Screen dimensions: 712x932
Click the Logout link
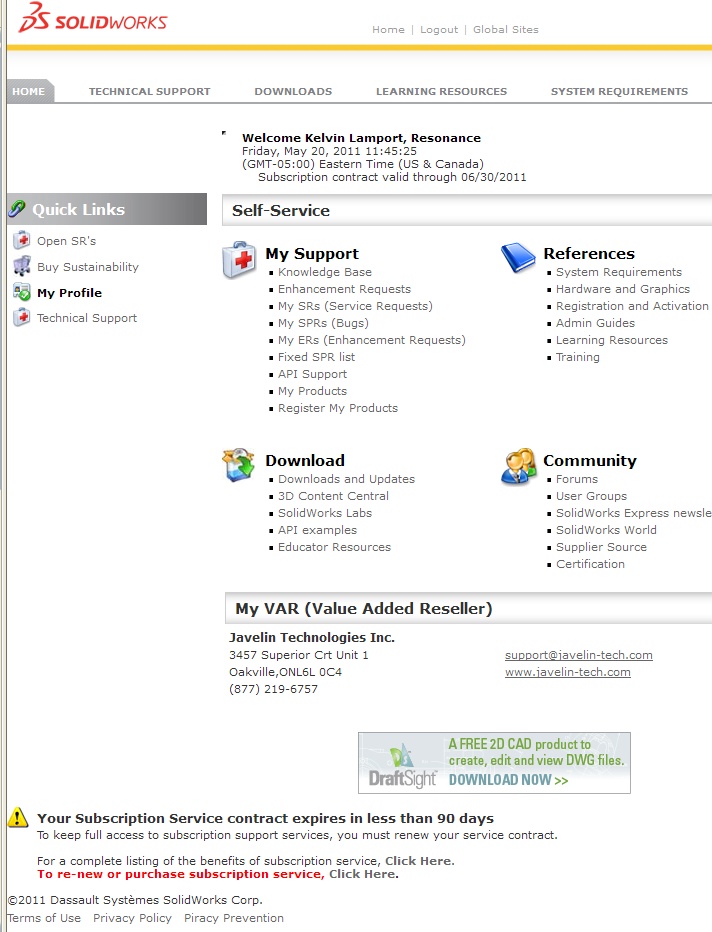(x=439, y=30)
